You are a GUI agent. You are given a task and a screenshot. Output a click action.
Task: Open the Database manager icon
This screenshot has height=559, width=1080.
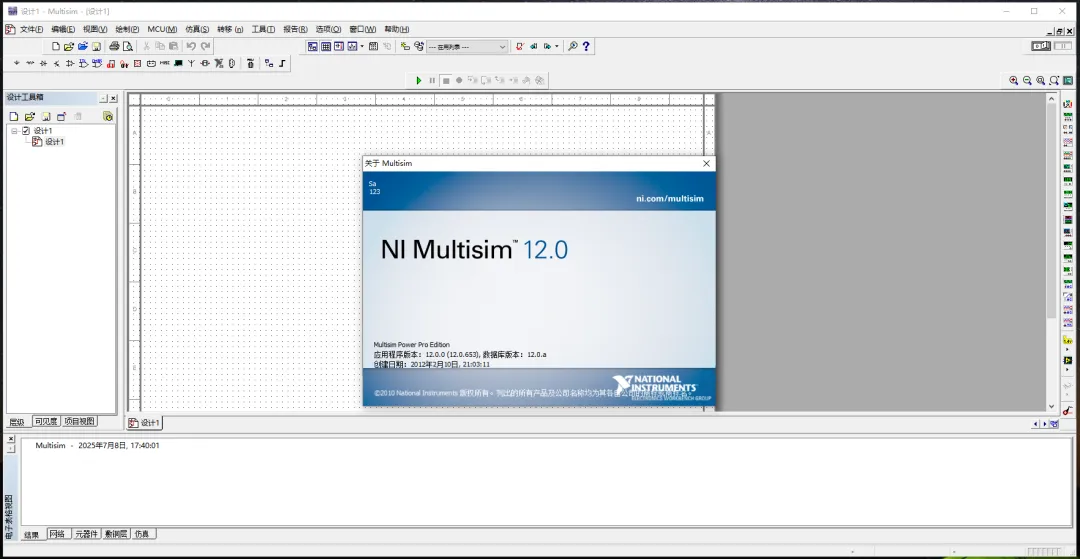pos(419,46)
